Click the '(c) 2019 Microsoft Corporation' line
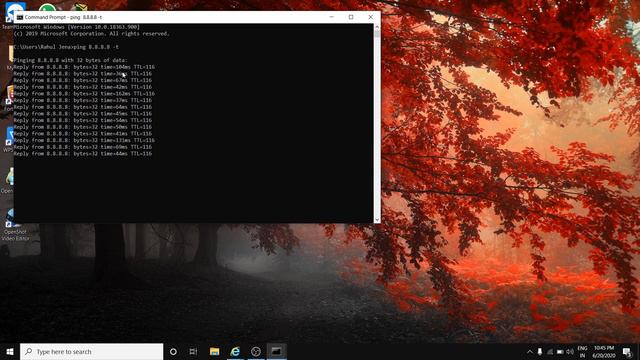This screenshot has height=360, width=640. [x=91, y=33]
